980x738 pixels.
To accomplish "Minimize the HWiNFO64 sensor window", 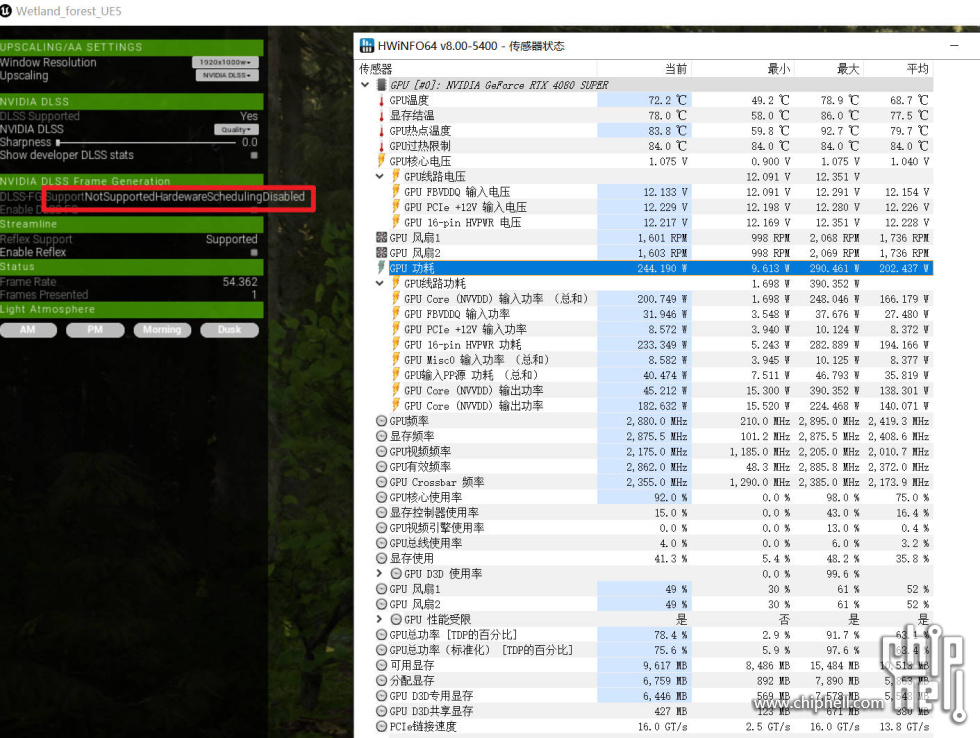I will pos(954,46).
